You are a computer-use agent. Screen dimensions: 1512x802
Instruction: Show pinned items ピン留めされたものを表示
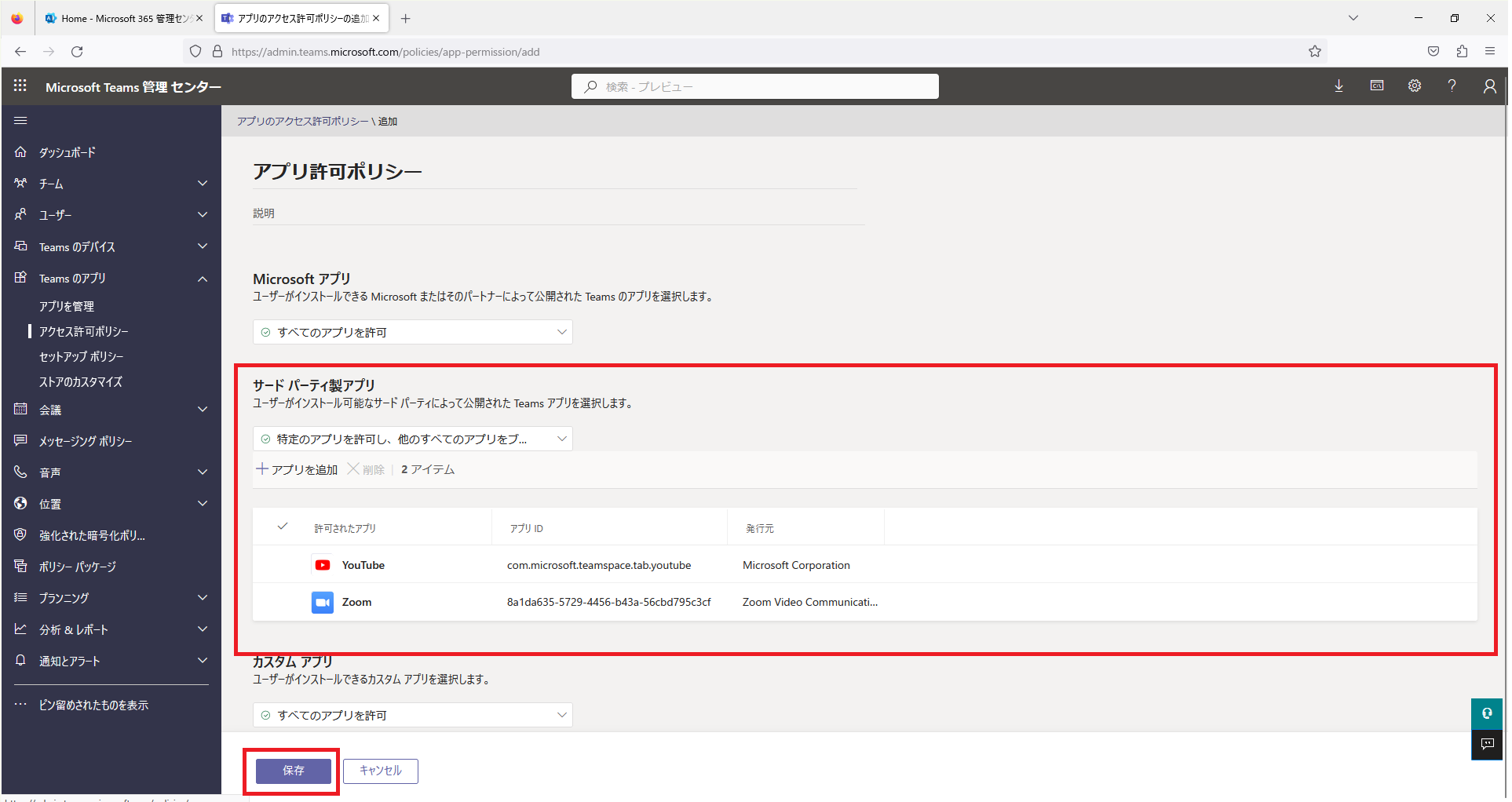(x=93, y=705)
